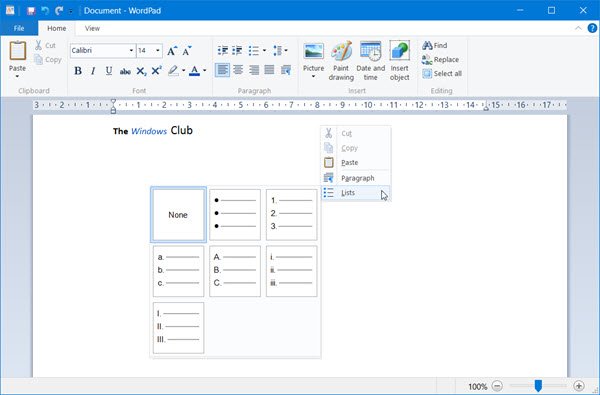Expand the font size dropdown
This screenshot has width=600, height=395.
point(158,51)
